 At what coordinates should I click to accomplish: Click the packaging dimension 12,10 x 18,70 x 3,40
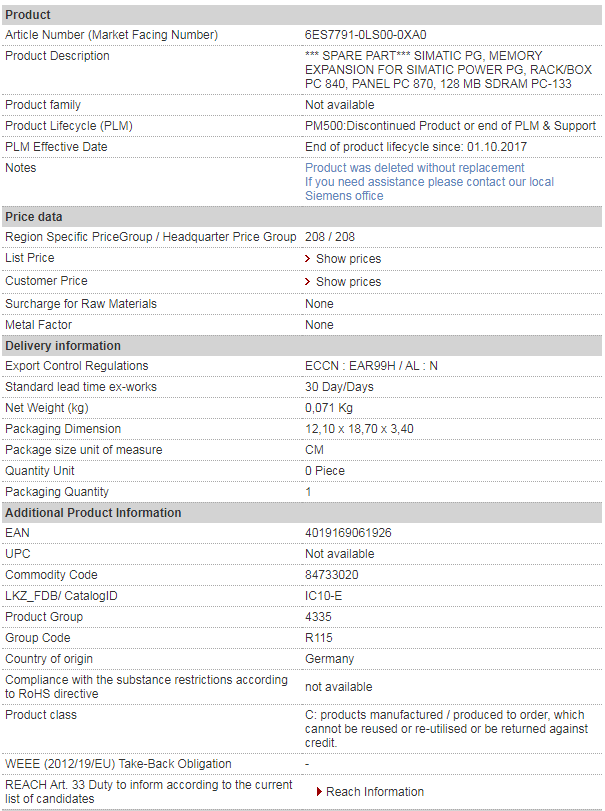[359, 429]
